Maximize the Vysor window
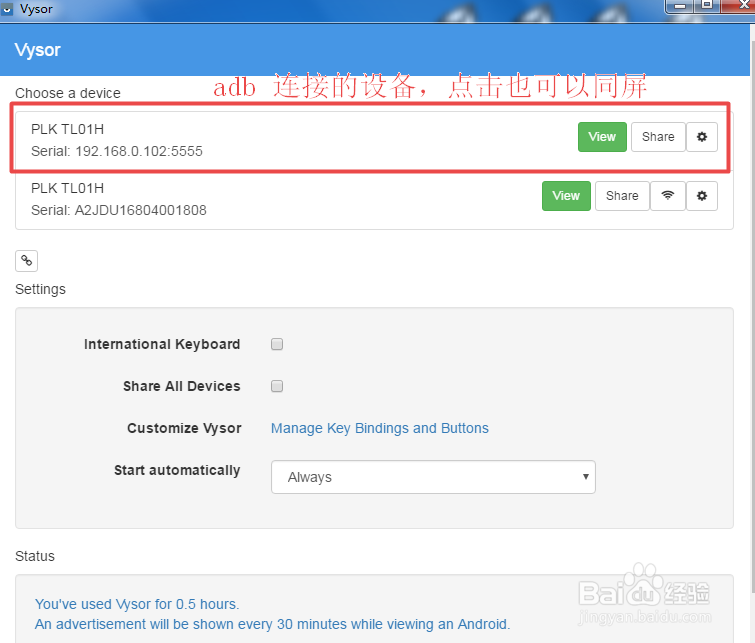This screenshot has width=755, height=643. (706, 6)
